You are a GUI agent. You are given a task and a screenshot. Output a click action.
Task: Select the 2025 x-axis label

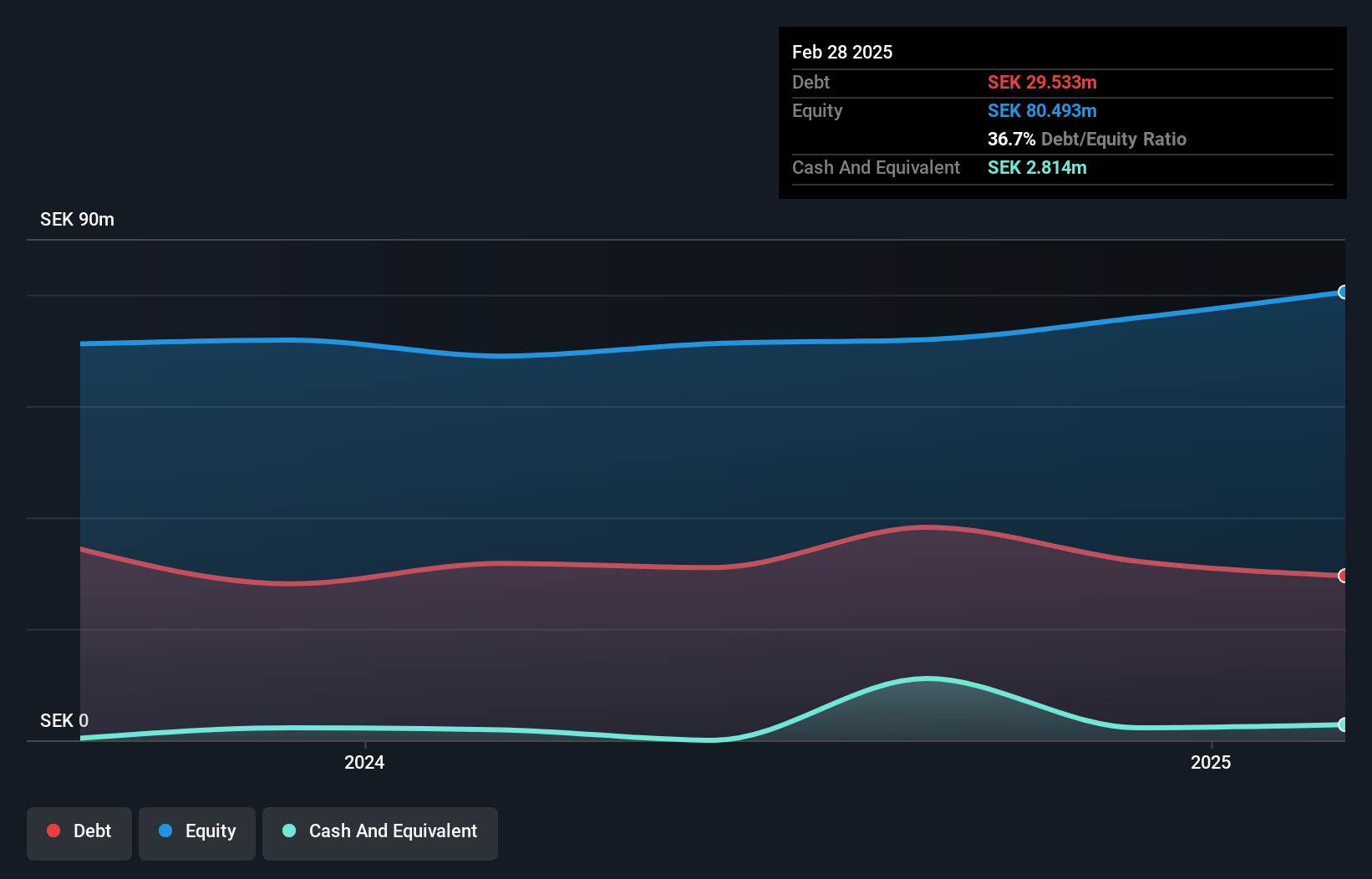point(1211,762)
